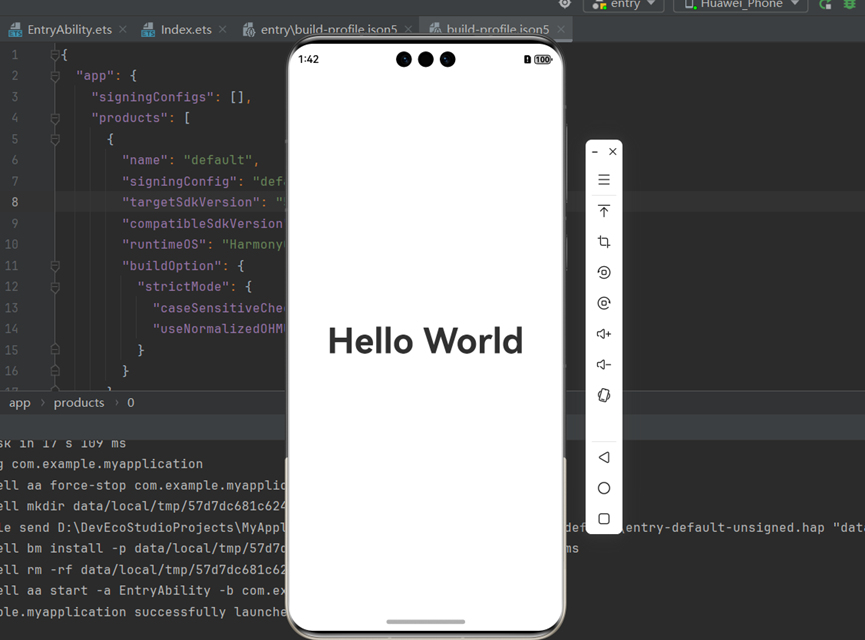
Task: Collapse the "buildOption" fold on line 11
Action: 55,266
